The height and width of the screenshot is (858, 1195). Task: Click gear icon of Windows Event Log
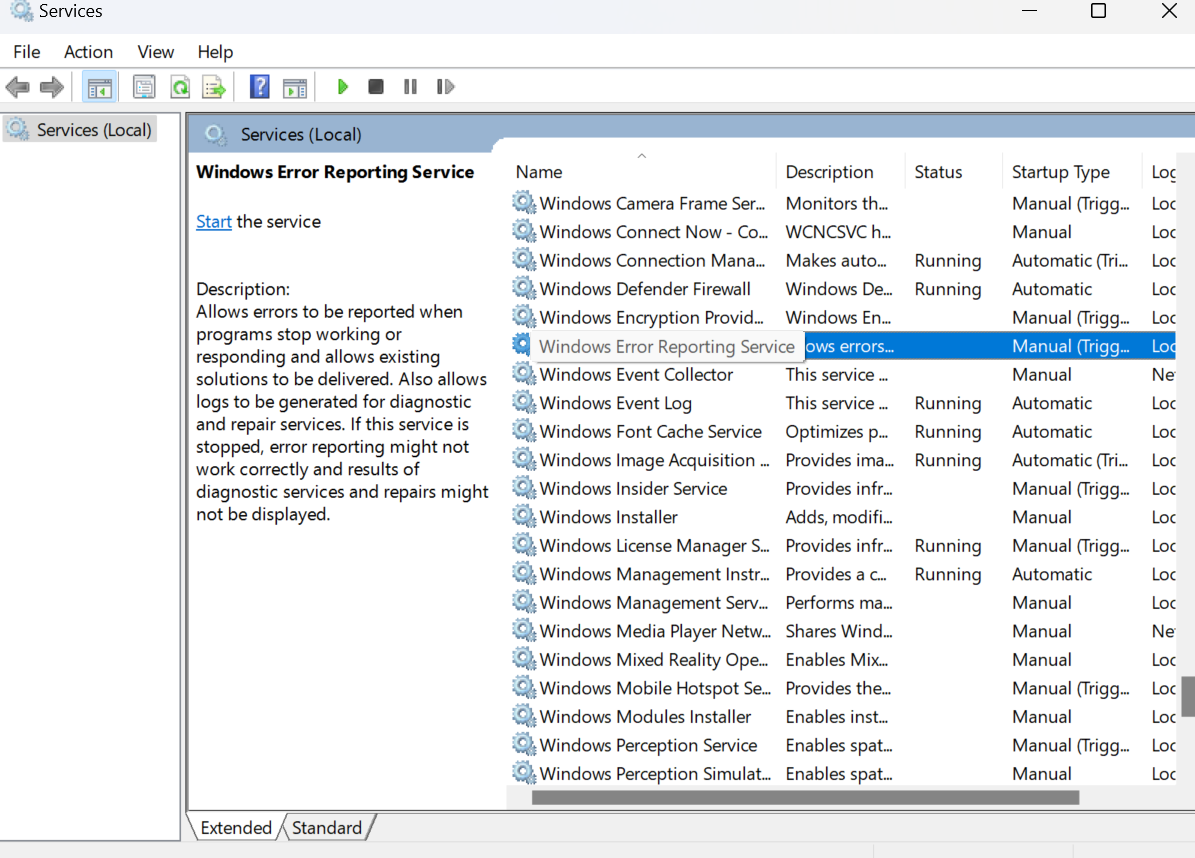[524, 402]
